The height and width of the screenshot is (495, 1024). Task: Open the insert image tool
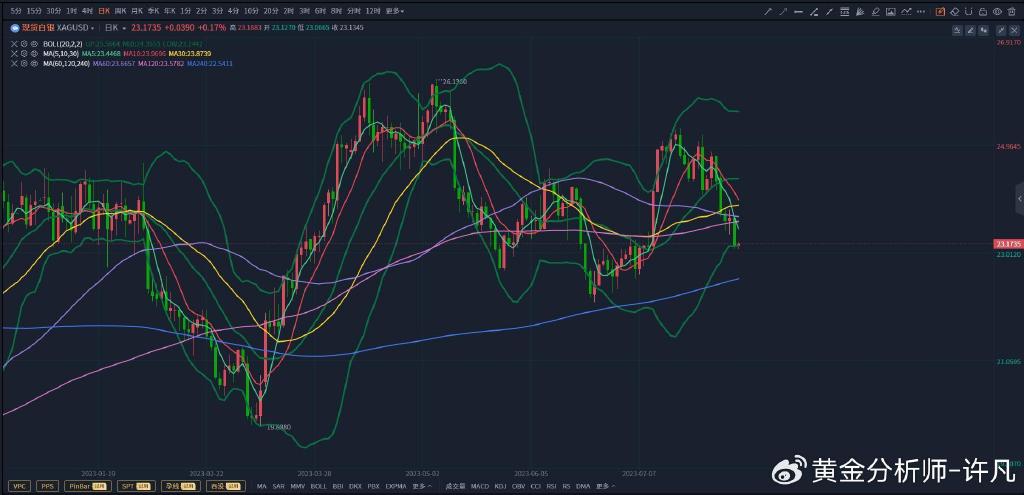[891, 11]
